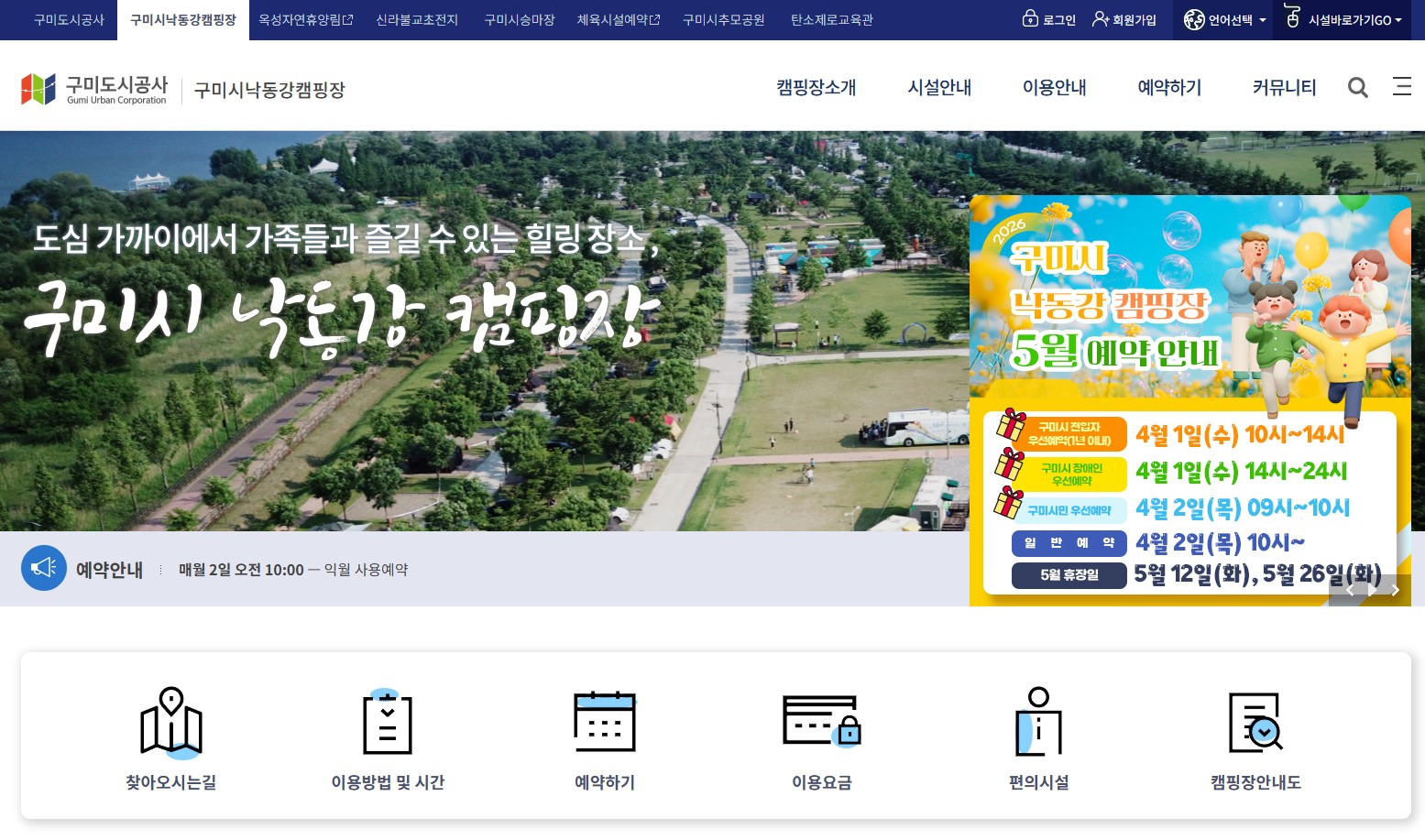Click the 회원가입 link
1425x840 pixels.
[1124, 19]
